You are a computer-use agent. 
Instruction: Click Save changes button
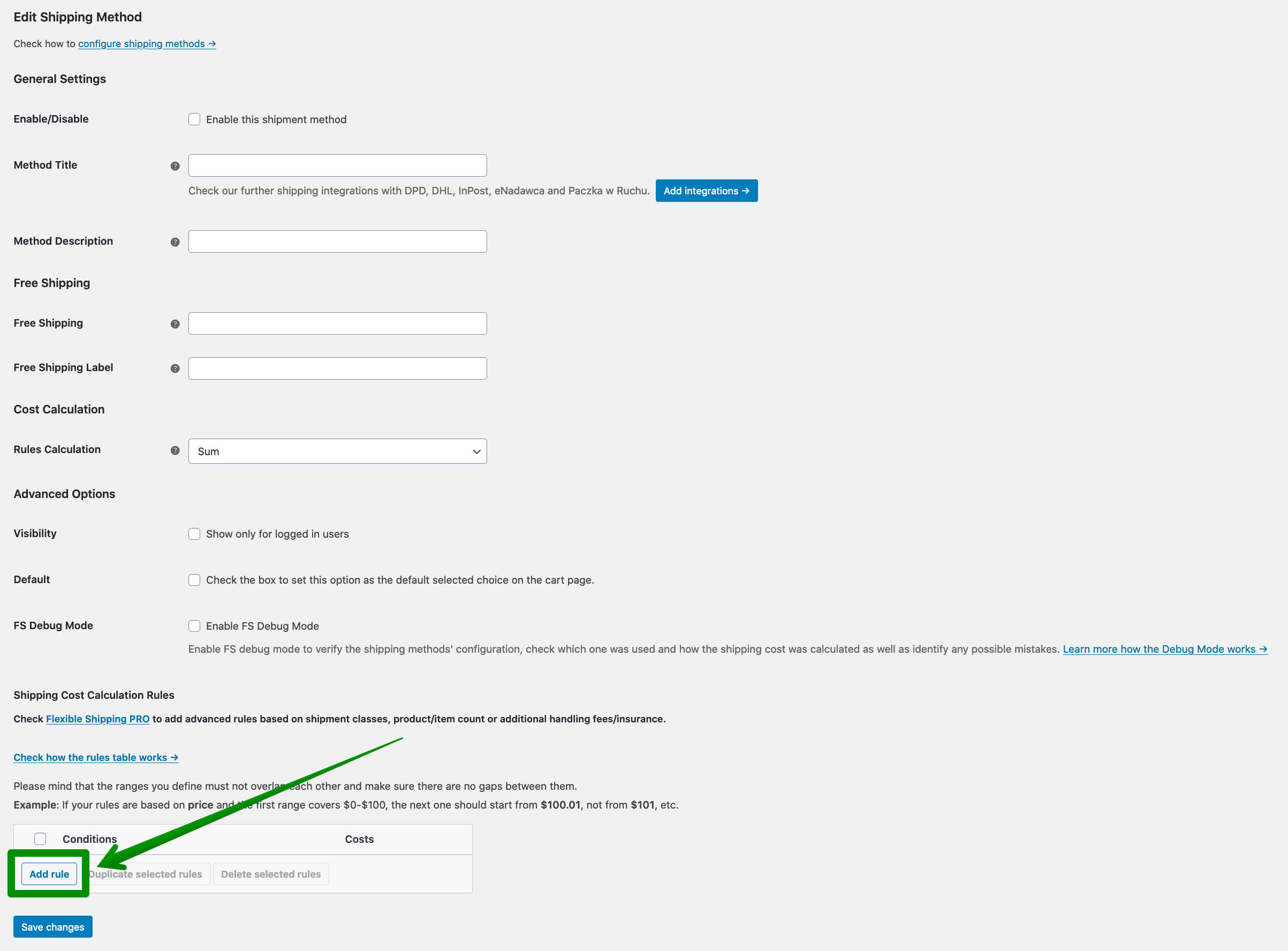(x=53, y=927)
